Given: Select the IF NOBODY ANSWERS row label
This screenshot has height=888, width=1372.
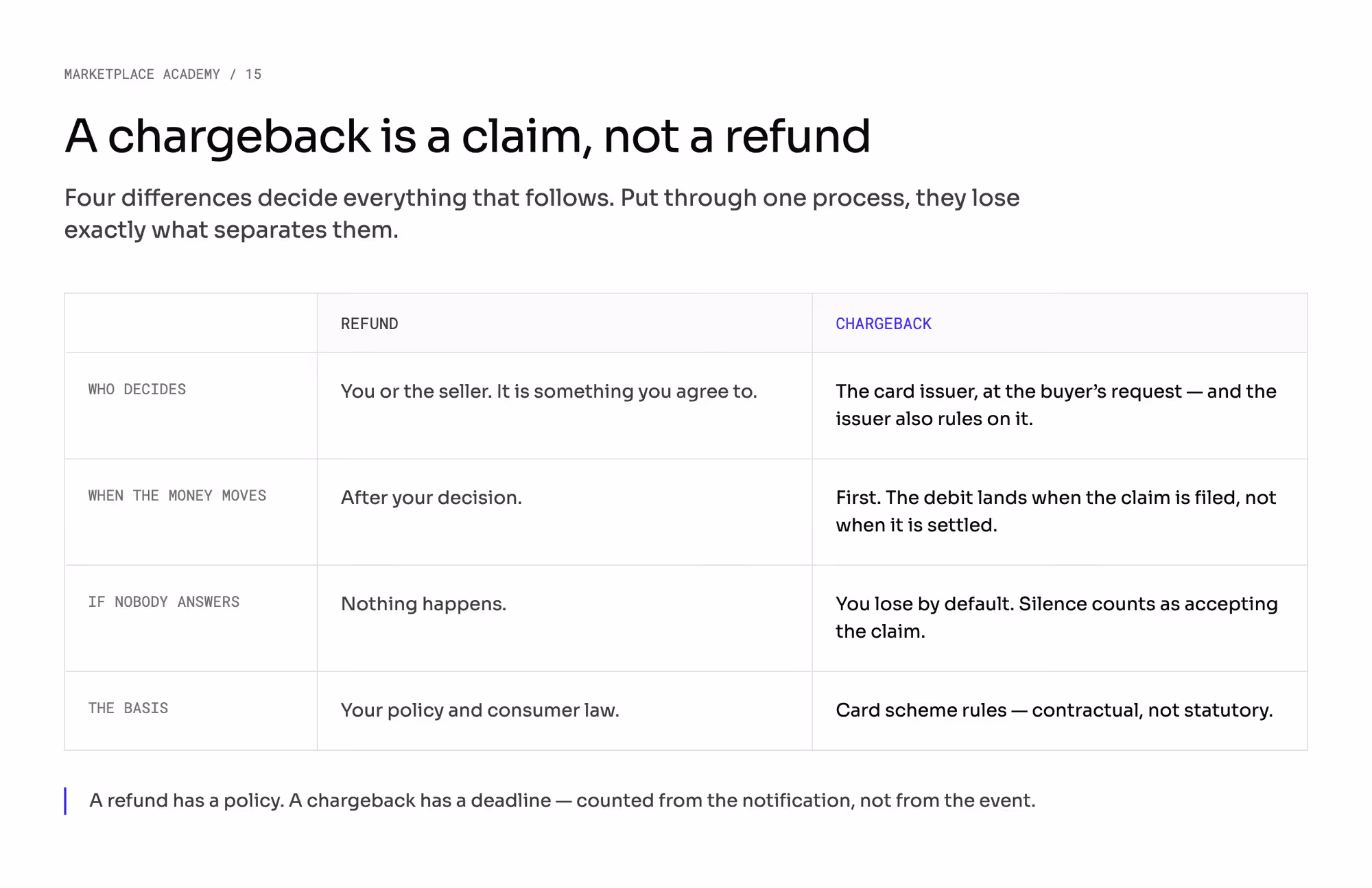Looking at the screenshot, I should (x=163, y=602).
